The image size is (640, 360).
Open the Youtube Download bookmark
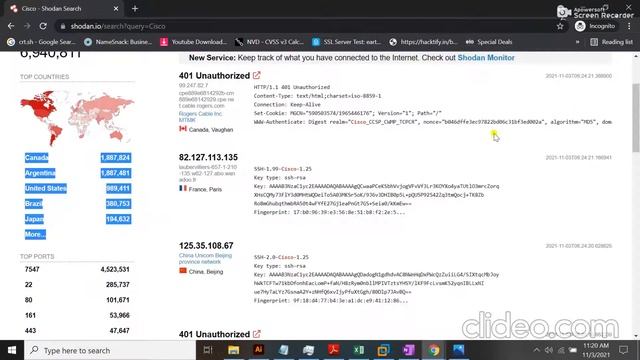(193, 42)
